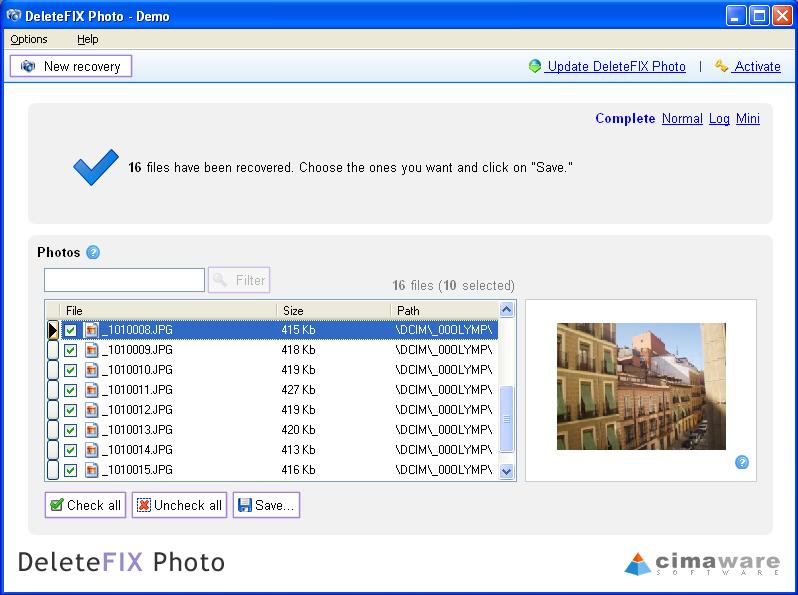Close the DeleteFIX Photo window
Image resolution: width=798 pixels, height=595 pixels.
pyautogui.click(x=782, y=16)
